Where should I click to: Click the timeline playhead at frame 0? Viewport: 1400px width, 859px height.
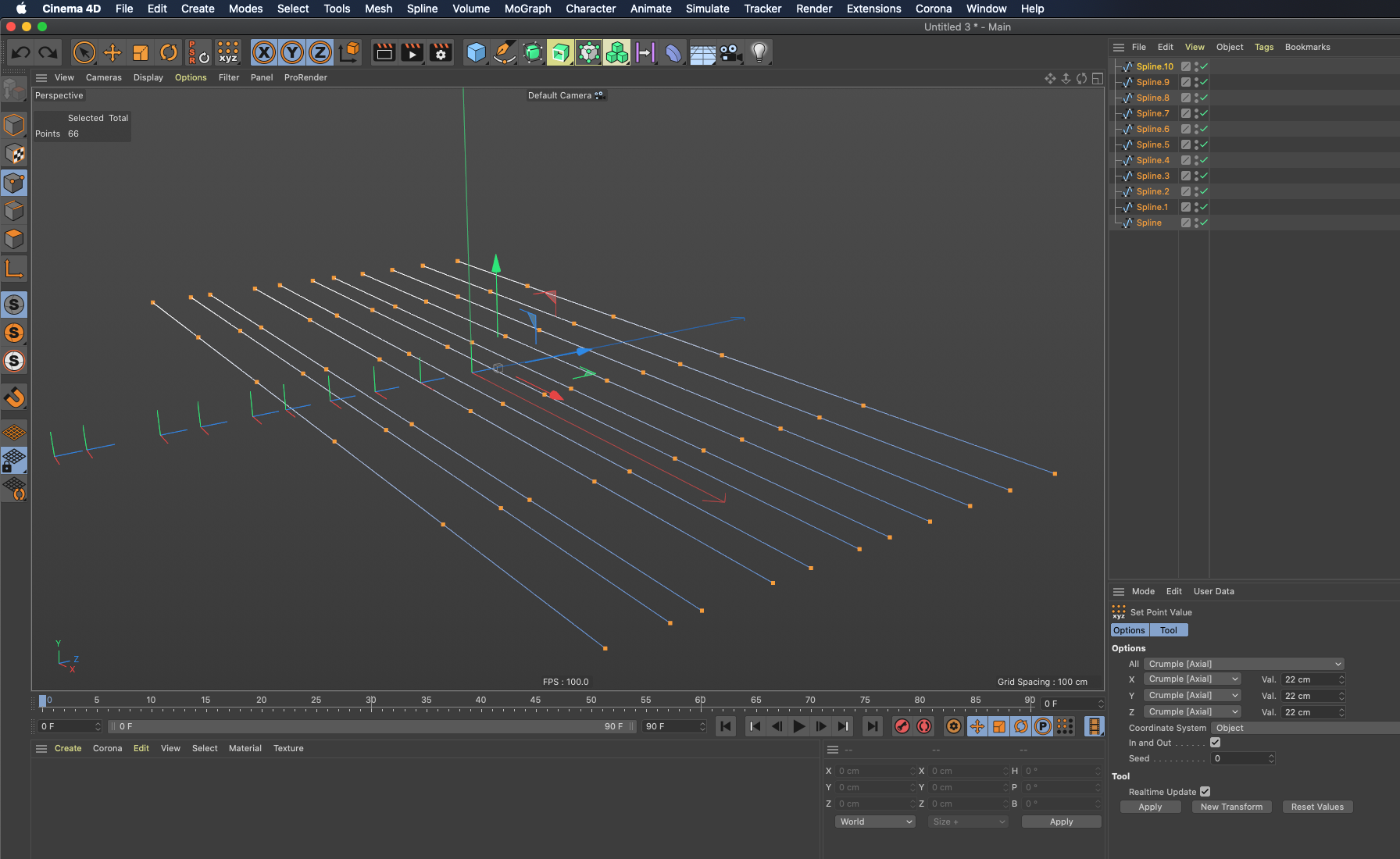43,701
